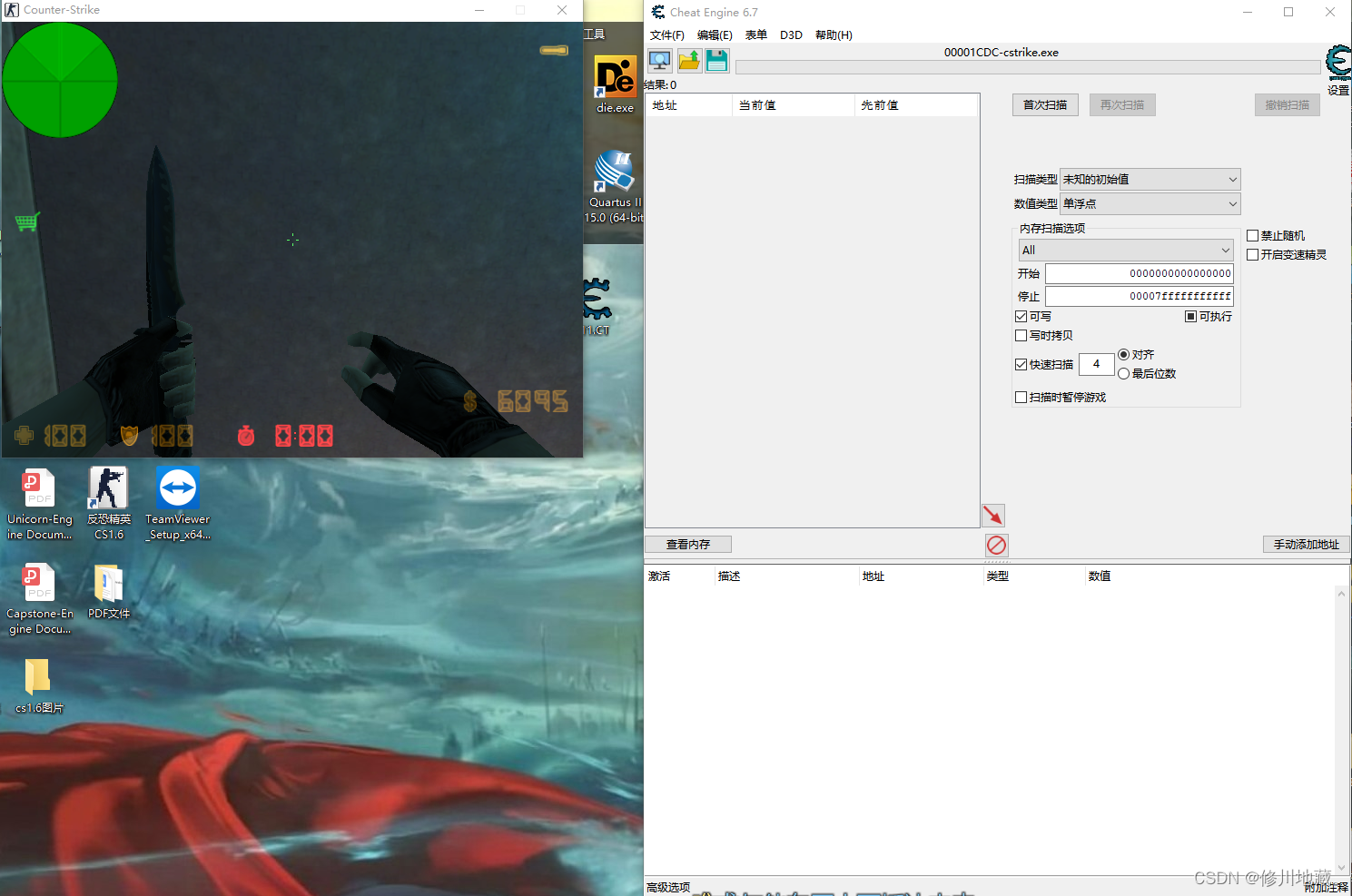Screen dimensions: 1352x896
Task: Open 文件(F) menu
Action: coord(667,35)
